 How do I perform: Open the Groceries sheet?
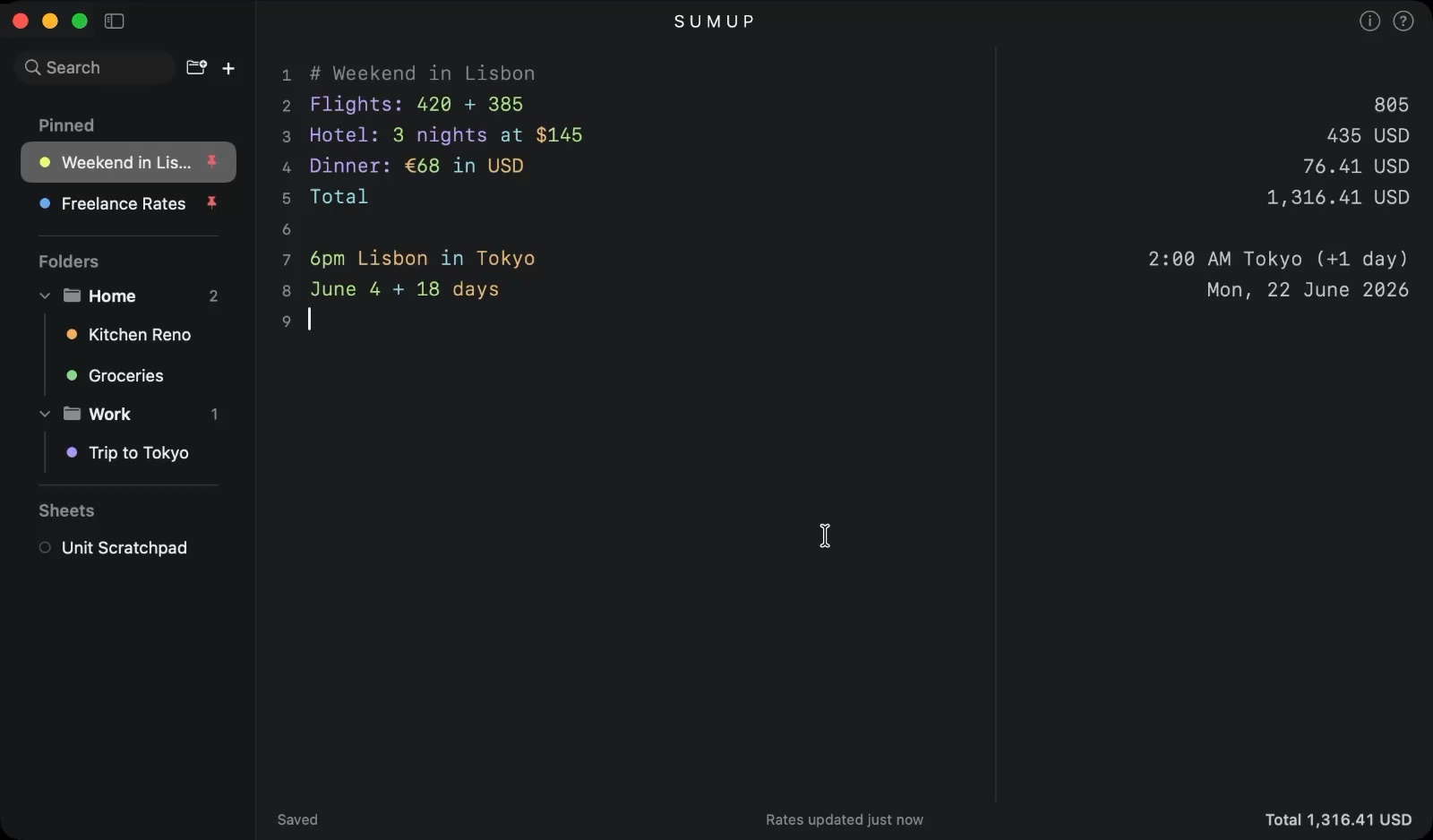tap(126, 375)
